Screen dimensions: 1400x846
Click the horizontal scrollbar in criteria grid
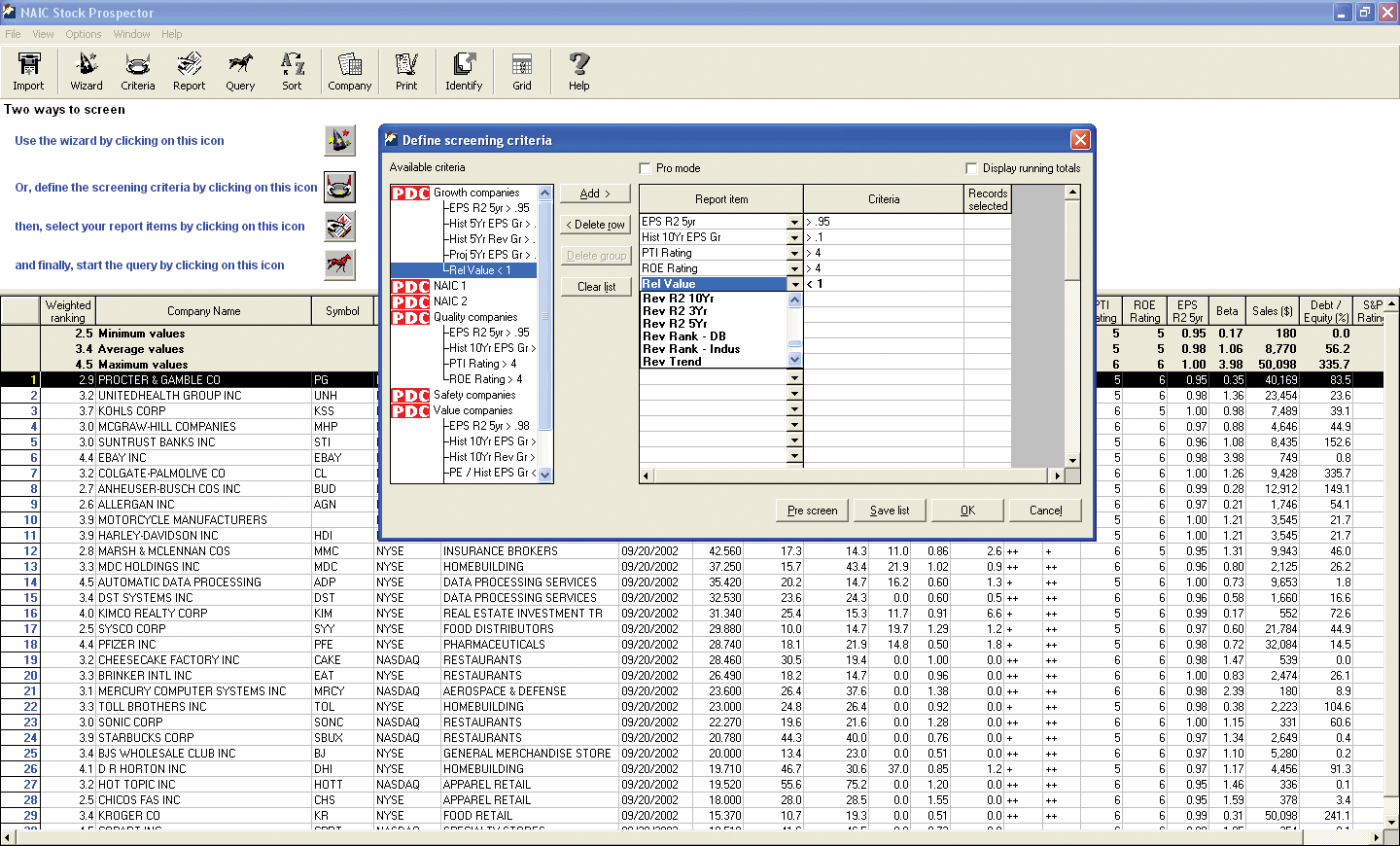point(854,476)
